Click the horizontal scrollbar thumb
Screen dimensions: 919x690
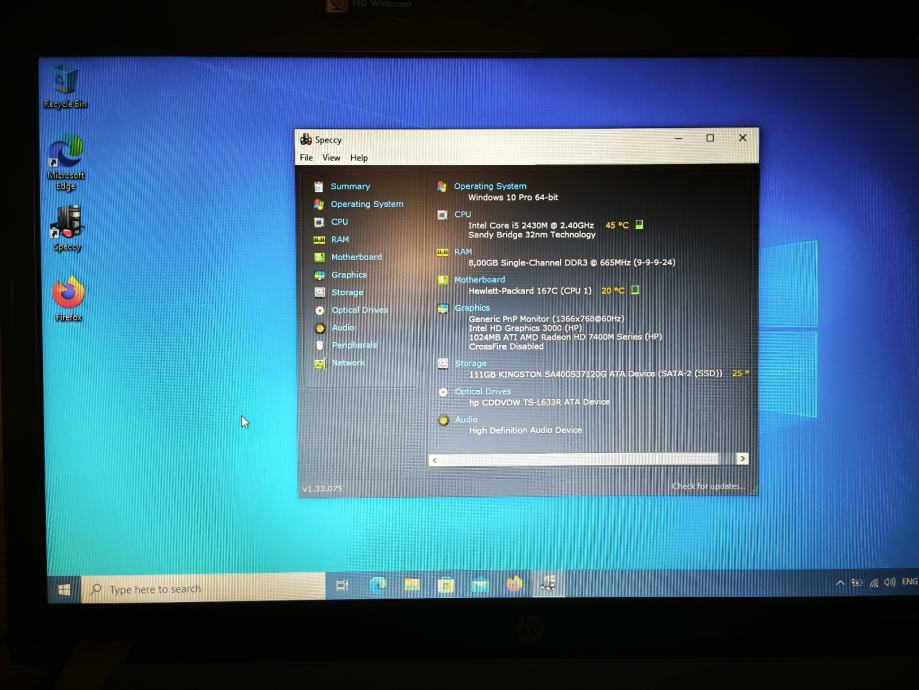point(579,460)
